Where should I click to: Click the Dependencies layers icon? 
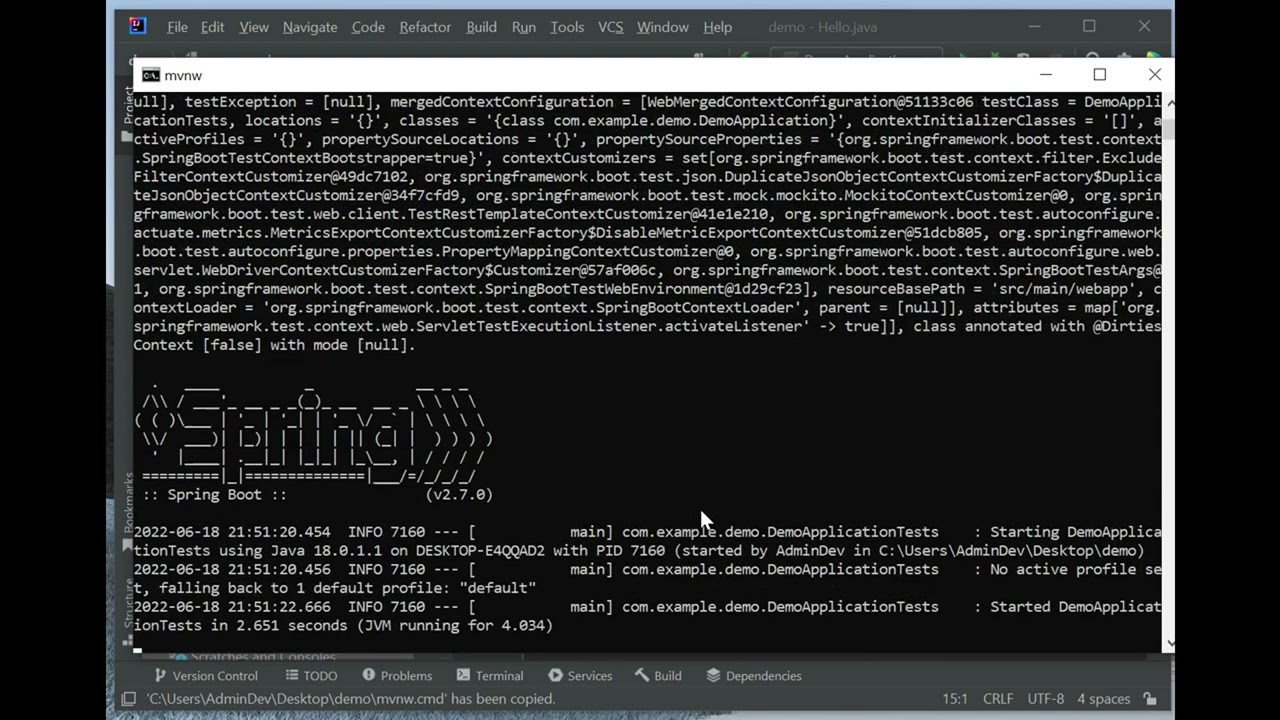[x=713, y=676]
